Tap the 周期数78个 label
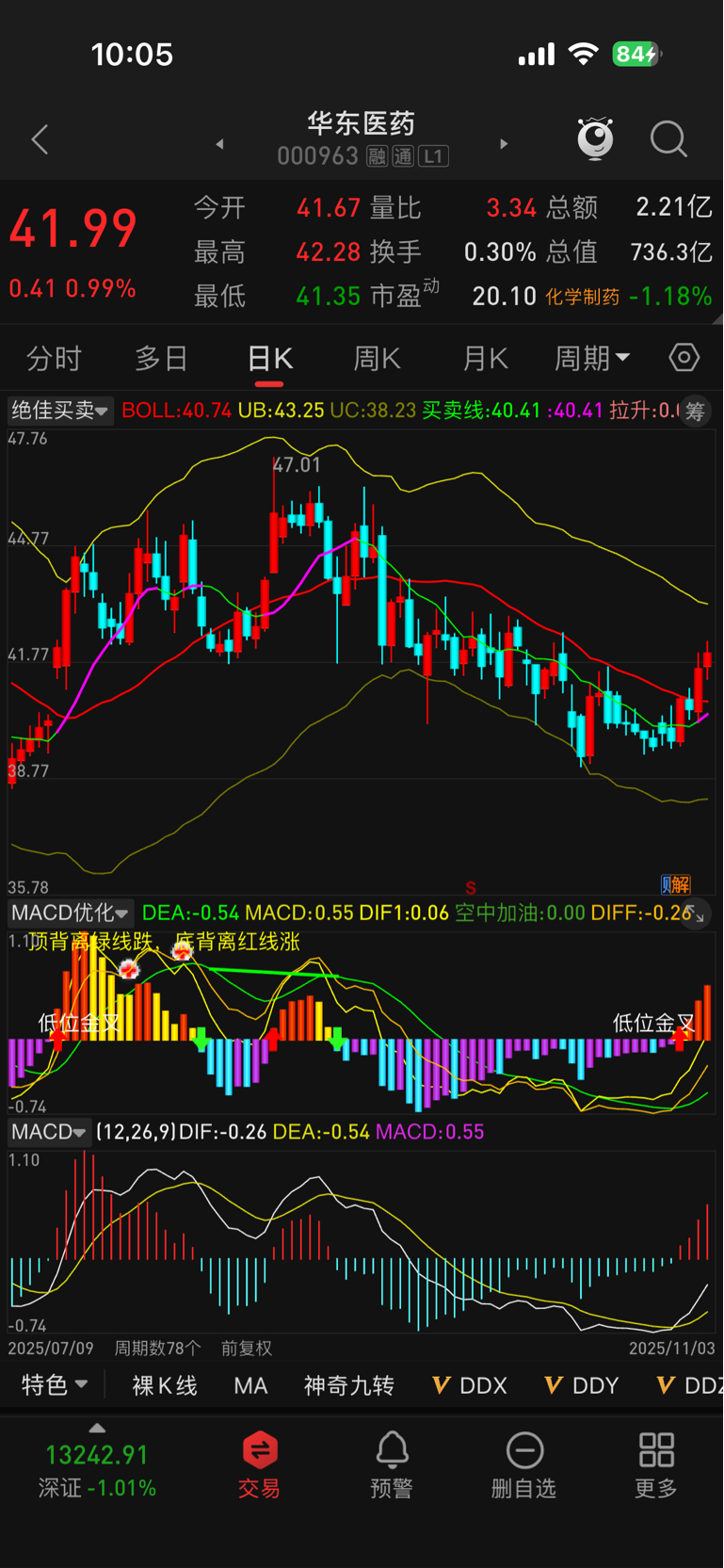 click(157, 1349)
